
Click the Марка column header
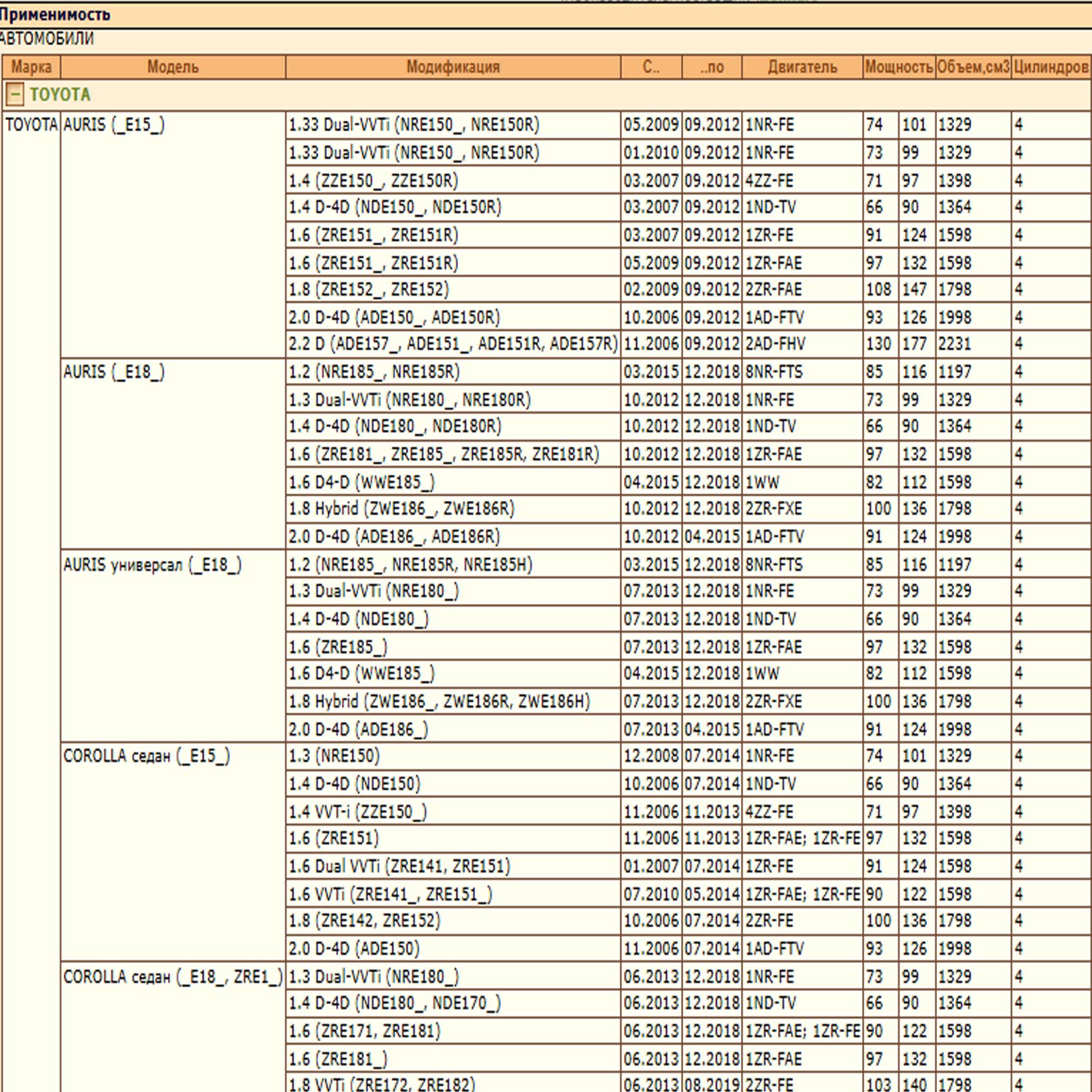pos(31,67)
